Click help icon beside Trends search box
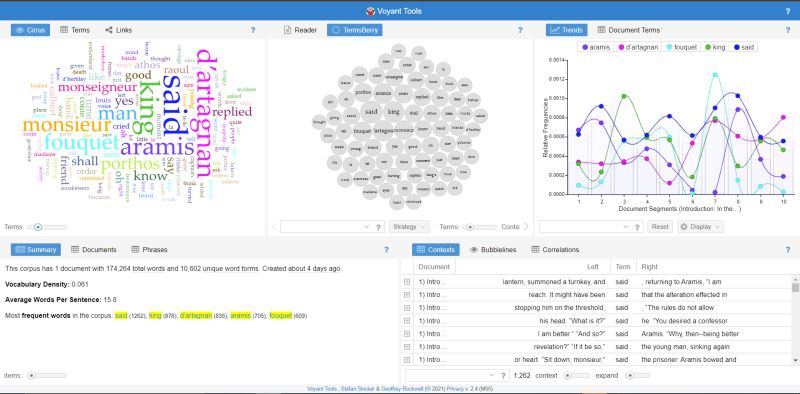Viewport: 800px width, 394px height. point(637,227)
